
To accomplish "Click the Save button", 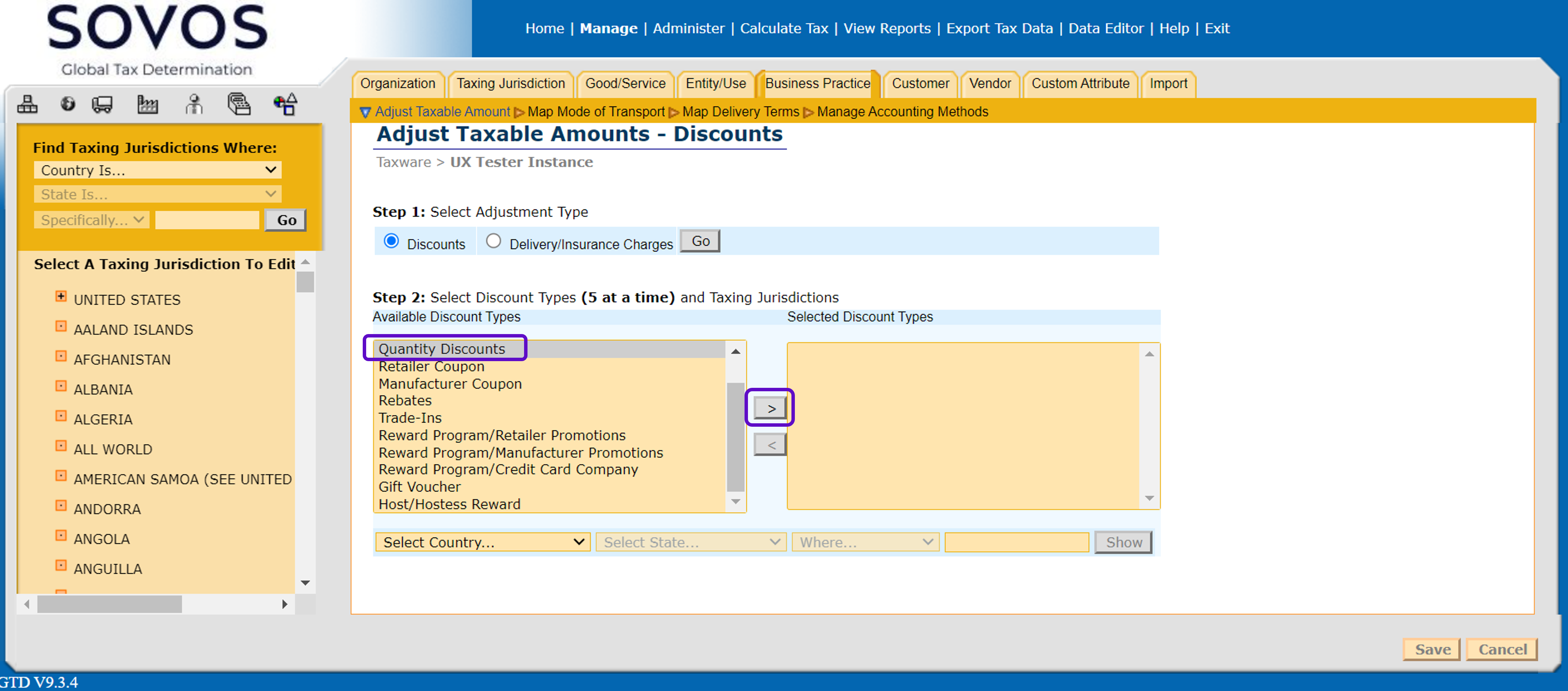I will [1432, 649].
